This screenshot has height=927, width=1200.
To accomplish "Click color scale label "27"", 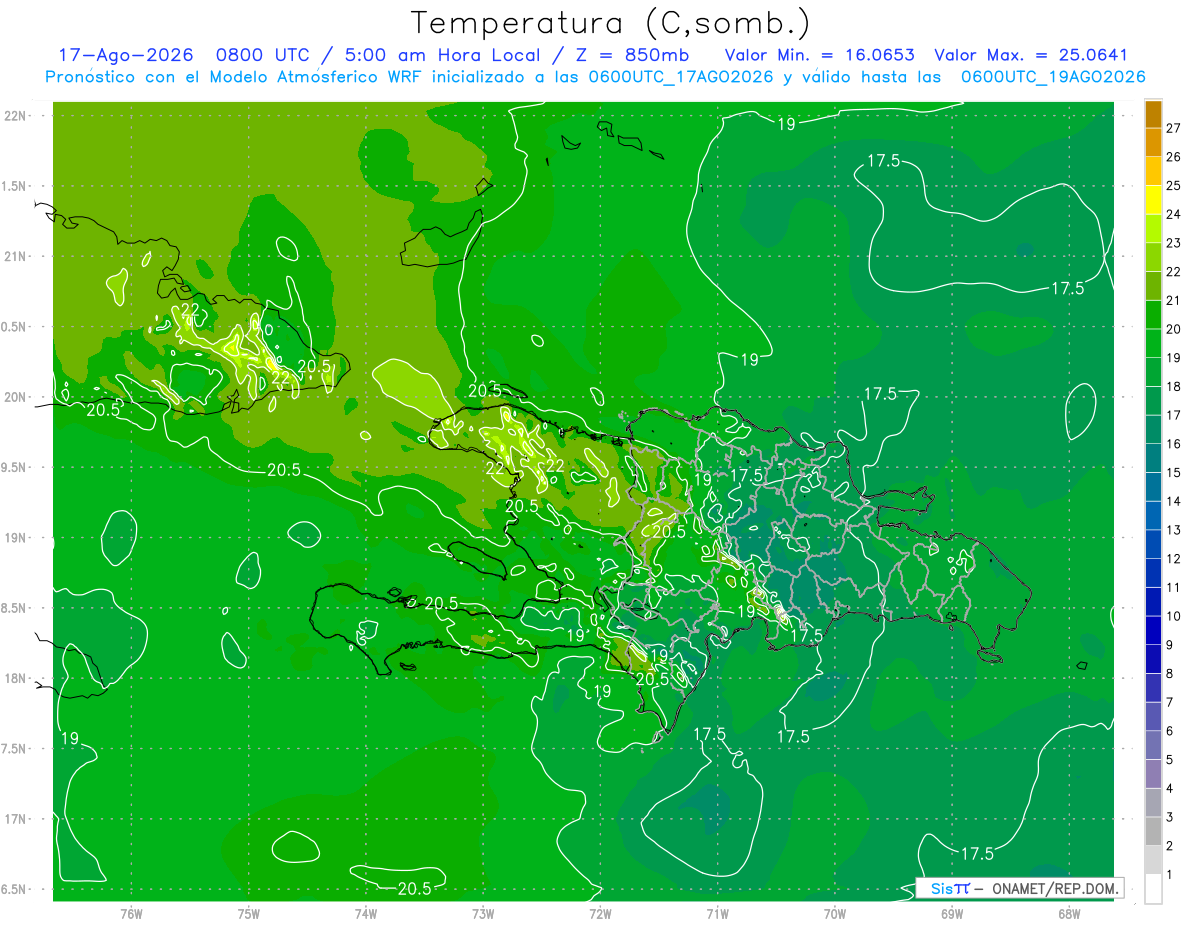I will (1174, 128).
